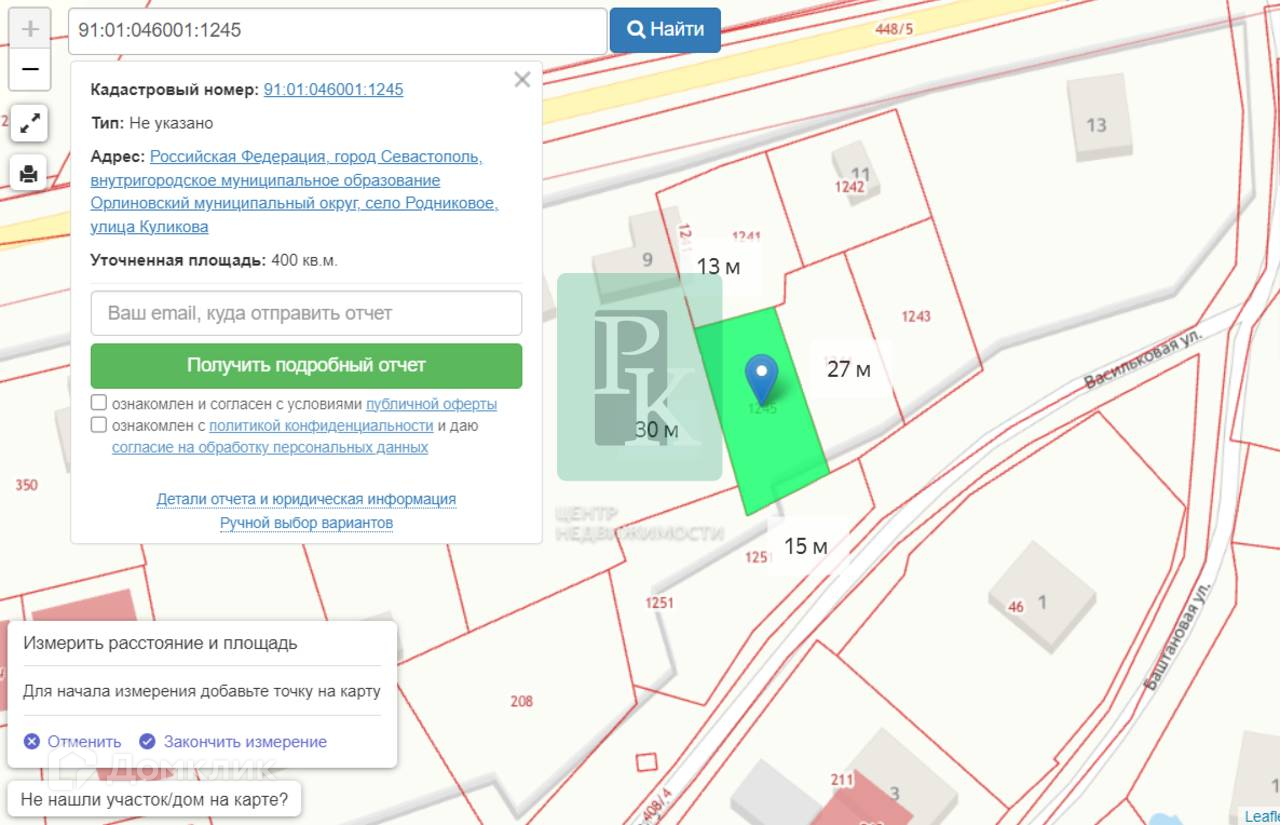Open Ручной выбор вариантов link
The width and height of the screenshot is (1280, 825).
[306, 523]
